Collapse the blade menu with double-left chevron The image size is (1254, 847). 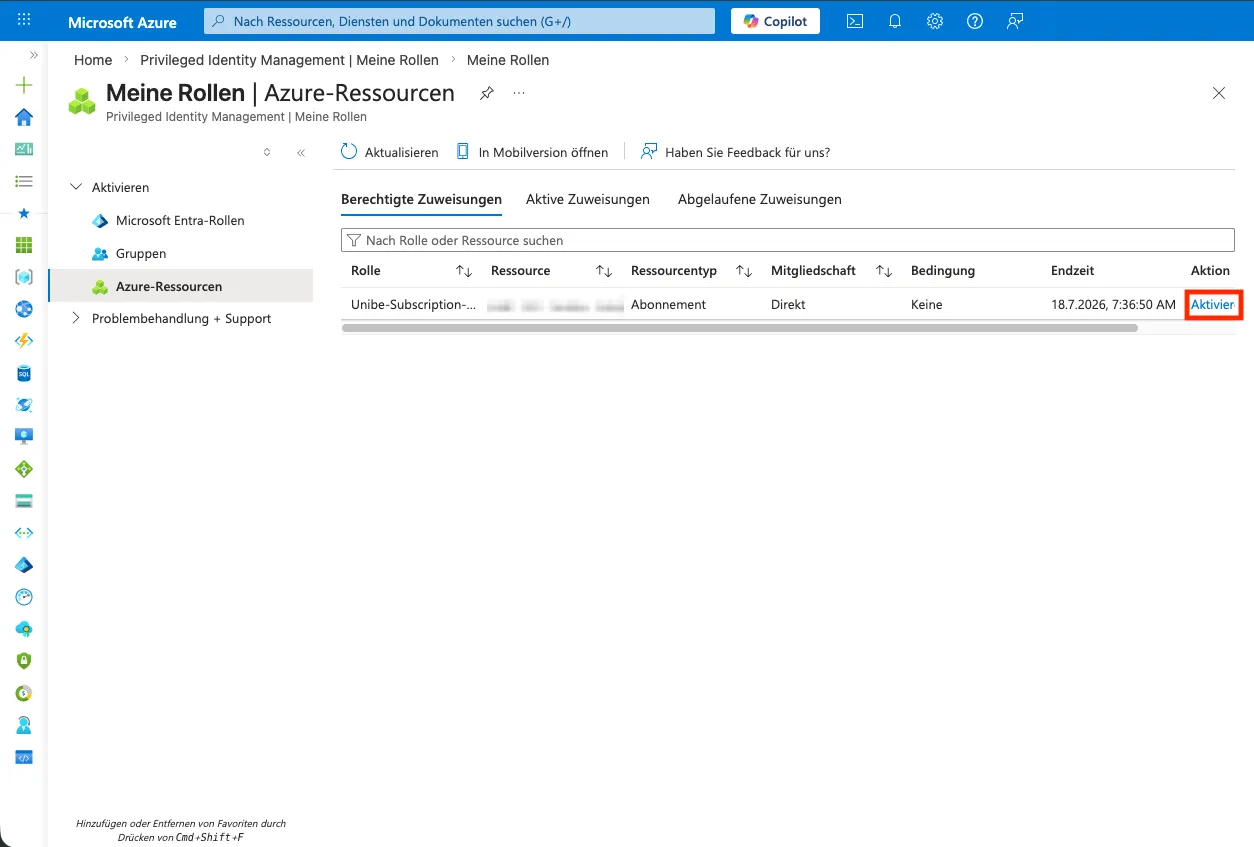(301, 153)
